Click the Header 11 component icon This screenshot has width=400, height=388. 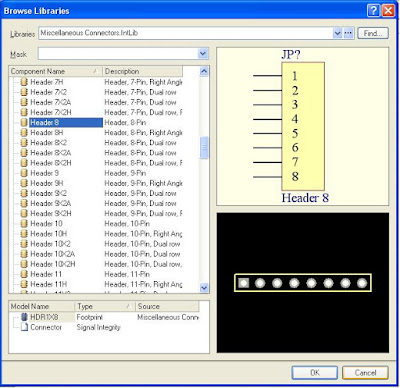coord(24,274)
